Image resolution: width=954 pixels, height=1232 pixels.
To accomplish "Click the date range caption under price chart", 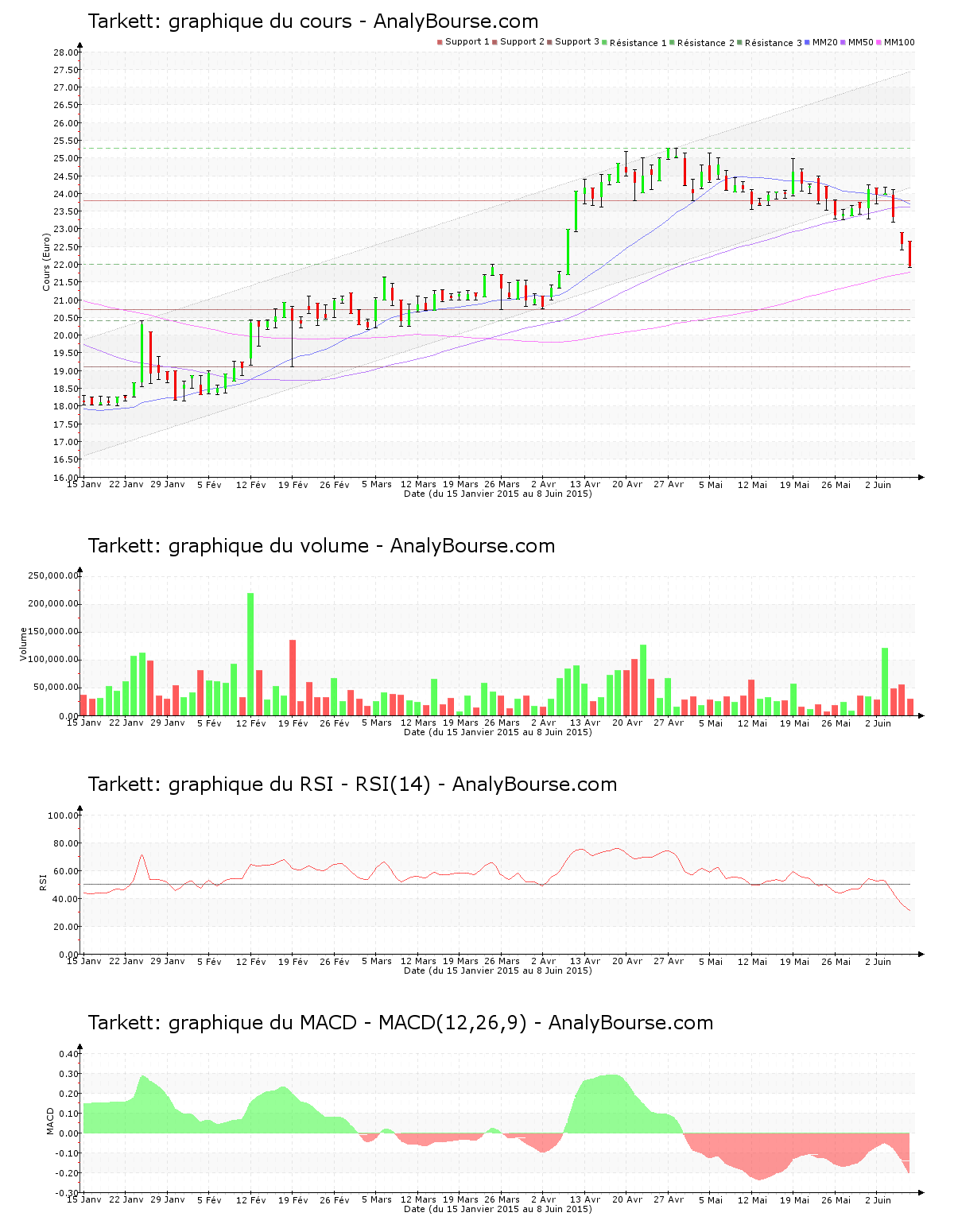I will click(x=498, y=494).
